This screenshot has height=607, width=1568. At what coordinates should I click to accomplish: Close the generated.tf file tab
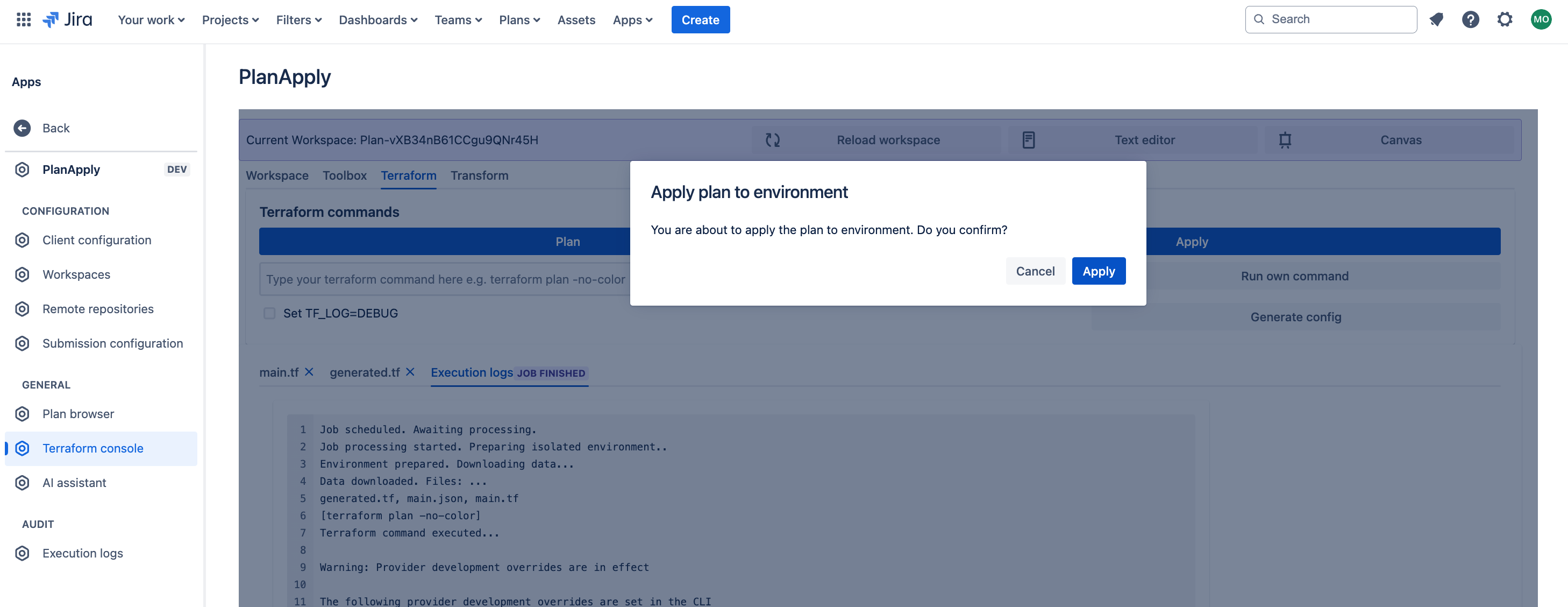[410, 372]
